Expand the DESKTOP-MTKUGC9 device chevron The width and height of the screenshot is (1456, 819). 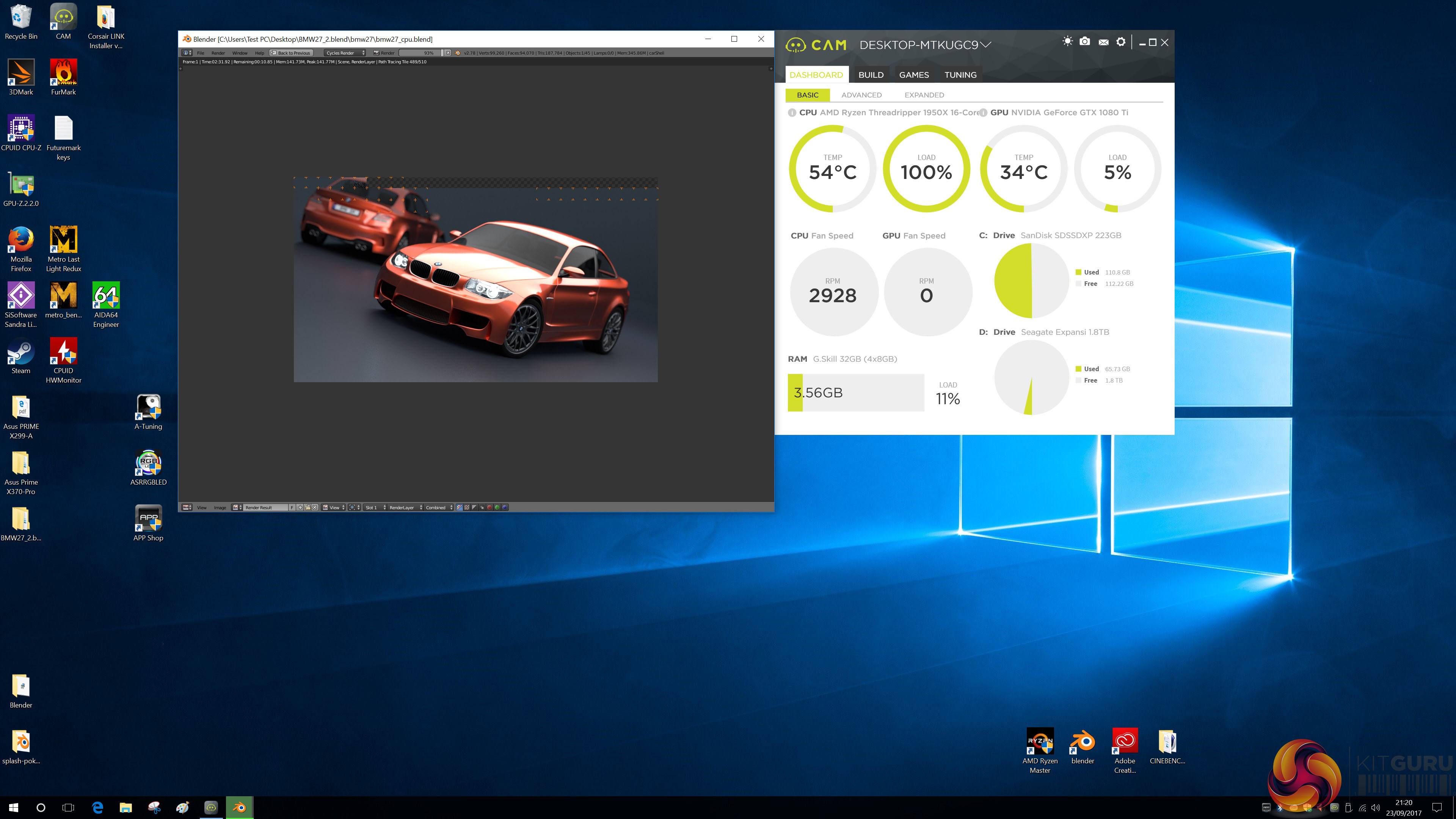pos(986,45)
